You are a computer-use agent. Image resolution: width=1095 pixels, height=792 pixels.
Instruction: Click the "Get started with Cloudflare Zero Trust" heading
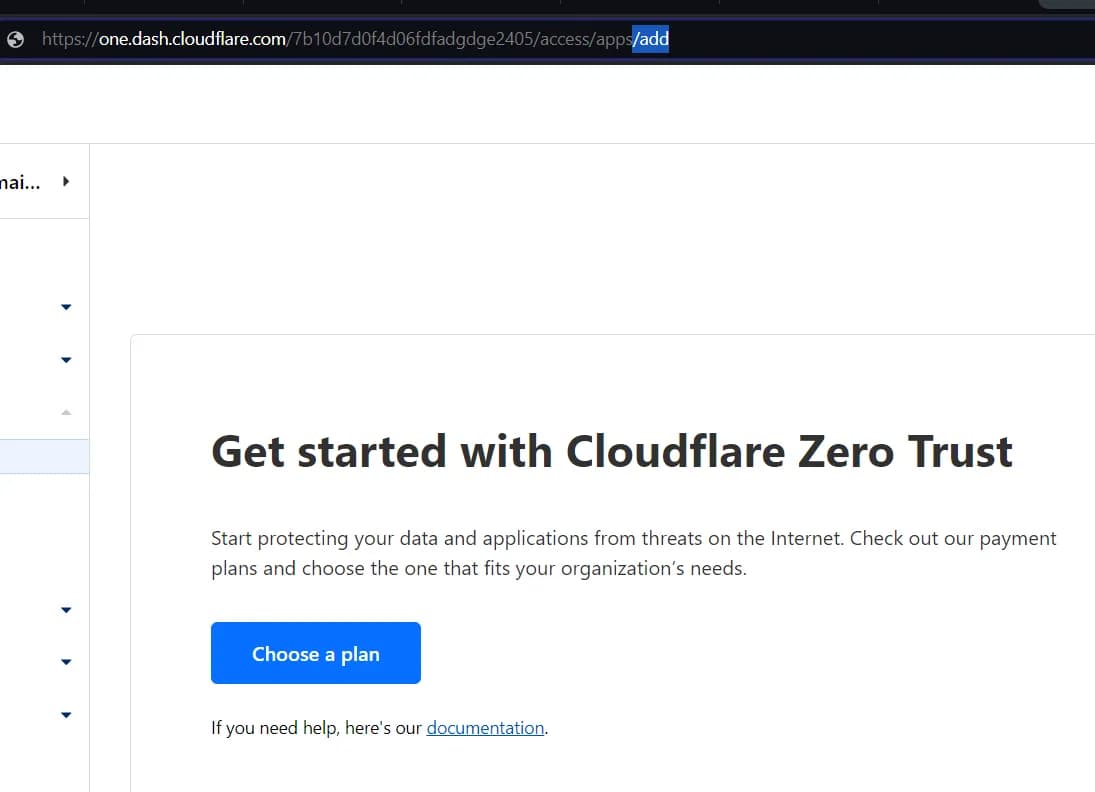pyautogui.click(x=611, y=452)
